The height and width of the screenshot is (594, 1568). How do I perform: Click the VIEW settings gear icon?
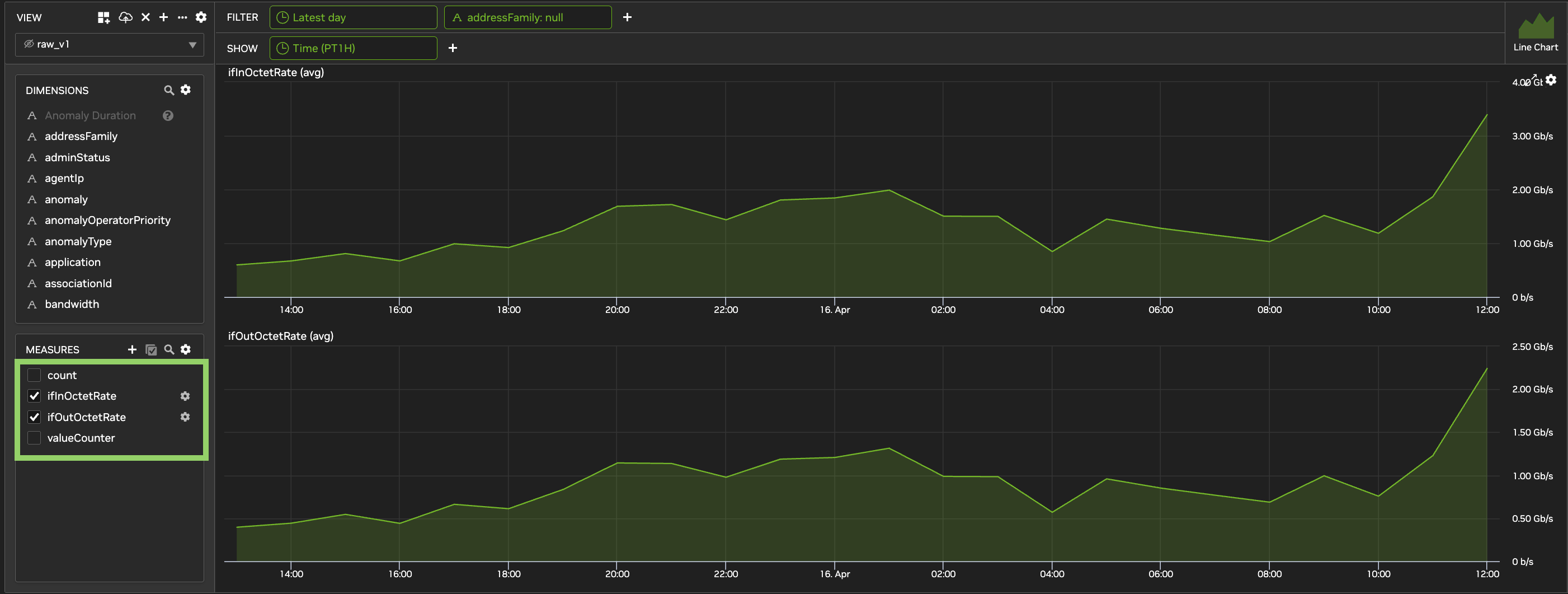pyautogui.click(x=201, y=17)
